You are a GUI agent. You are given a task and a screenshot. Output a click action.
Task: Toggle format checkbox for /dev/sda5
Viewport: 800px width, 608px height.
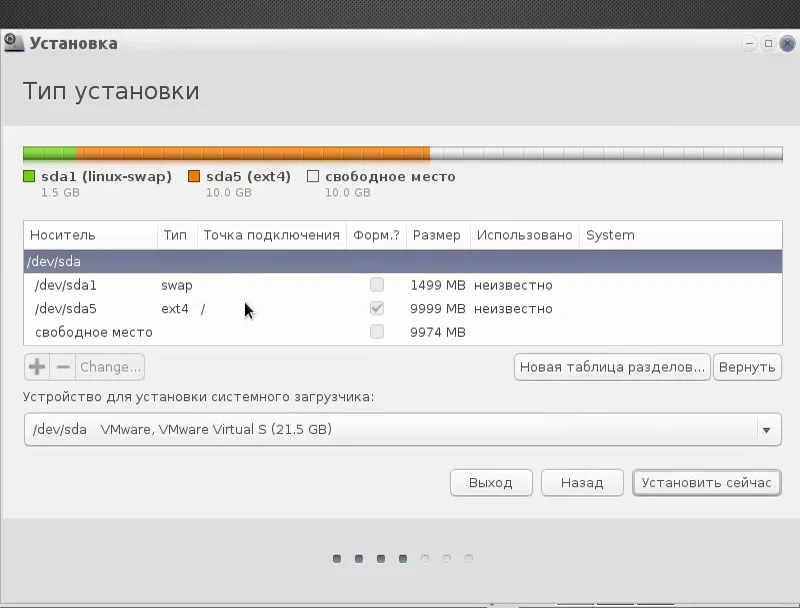[x=377, y=308]
